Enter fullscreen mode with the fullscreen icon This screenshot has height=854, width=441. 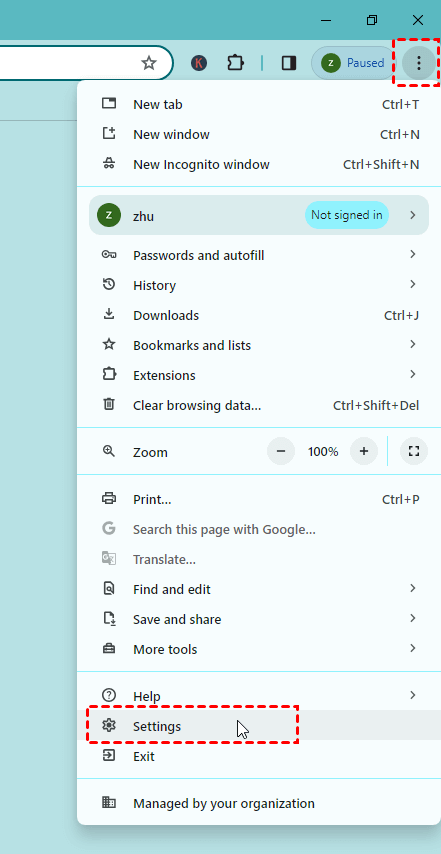coord(414,452)
